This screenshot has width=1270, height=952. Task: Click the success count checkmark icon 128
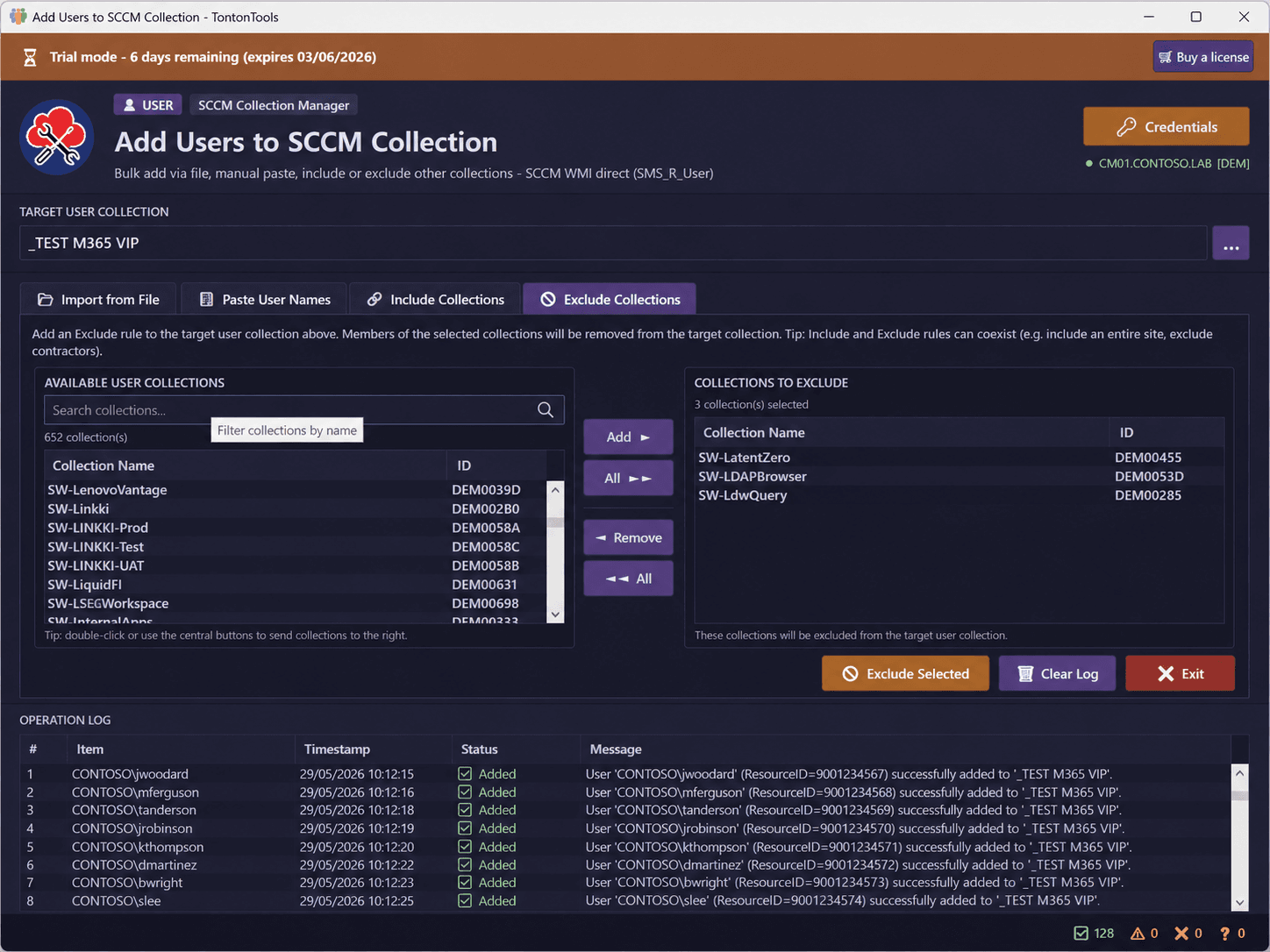(x=1081, y=934)
